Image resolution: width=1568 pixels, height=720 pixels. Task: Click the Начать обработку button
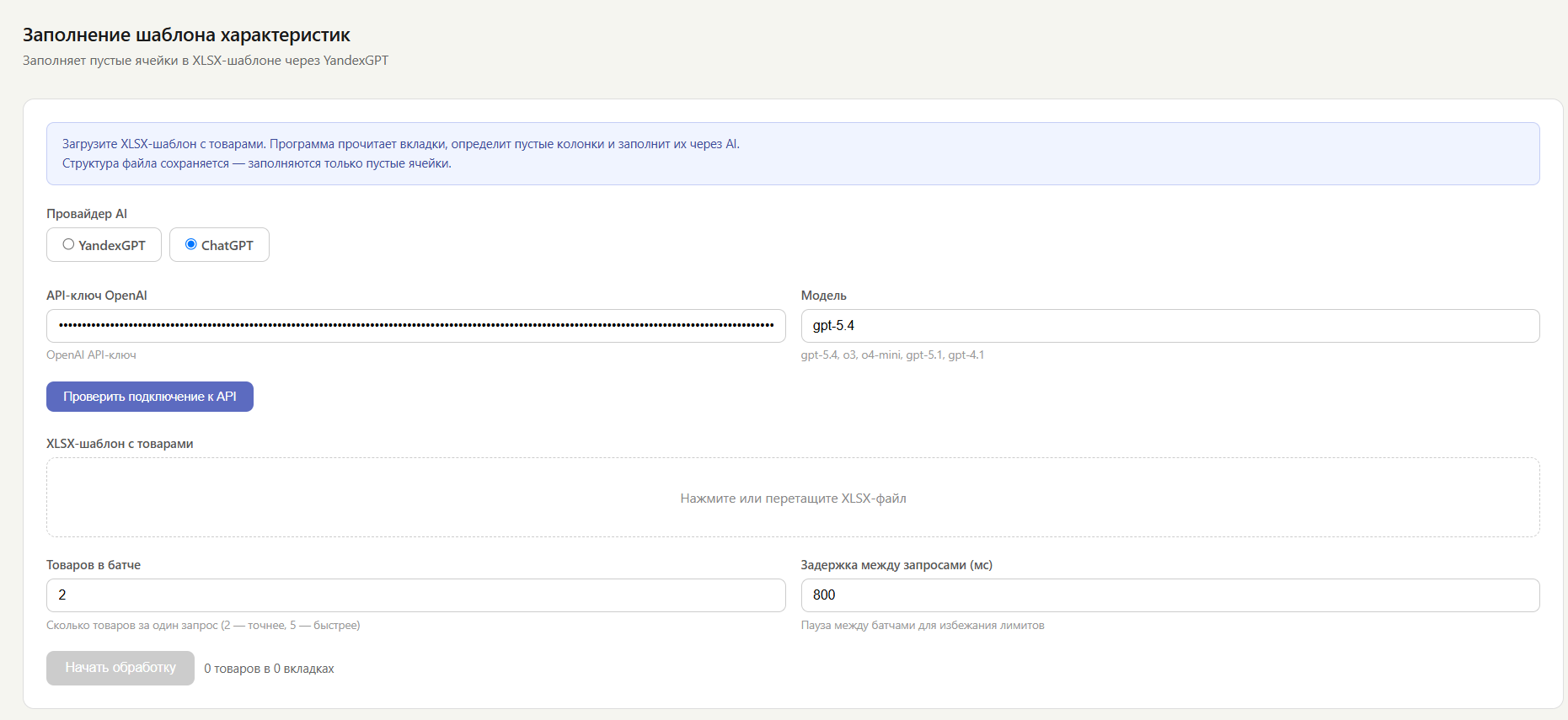click(120, 668)
